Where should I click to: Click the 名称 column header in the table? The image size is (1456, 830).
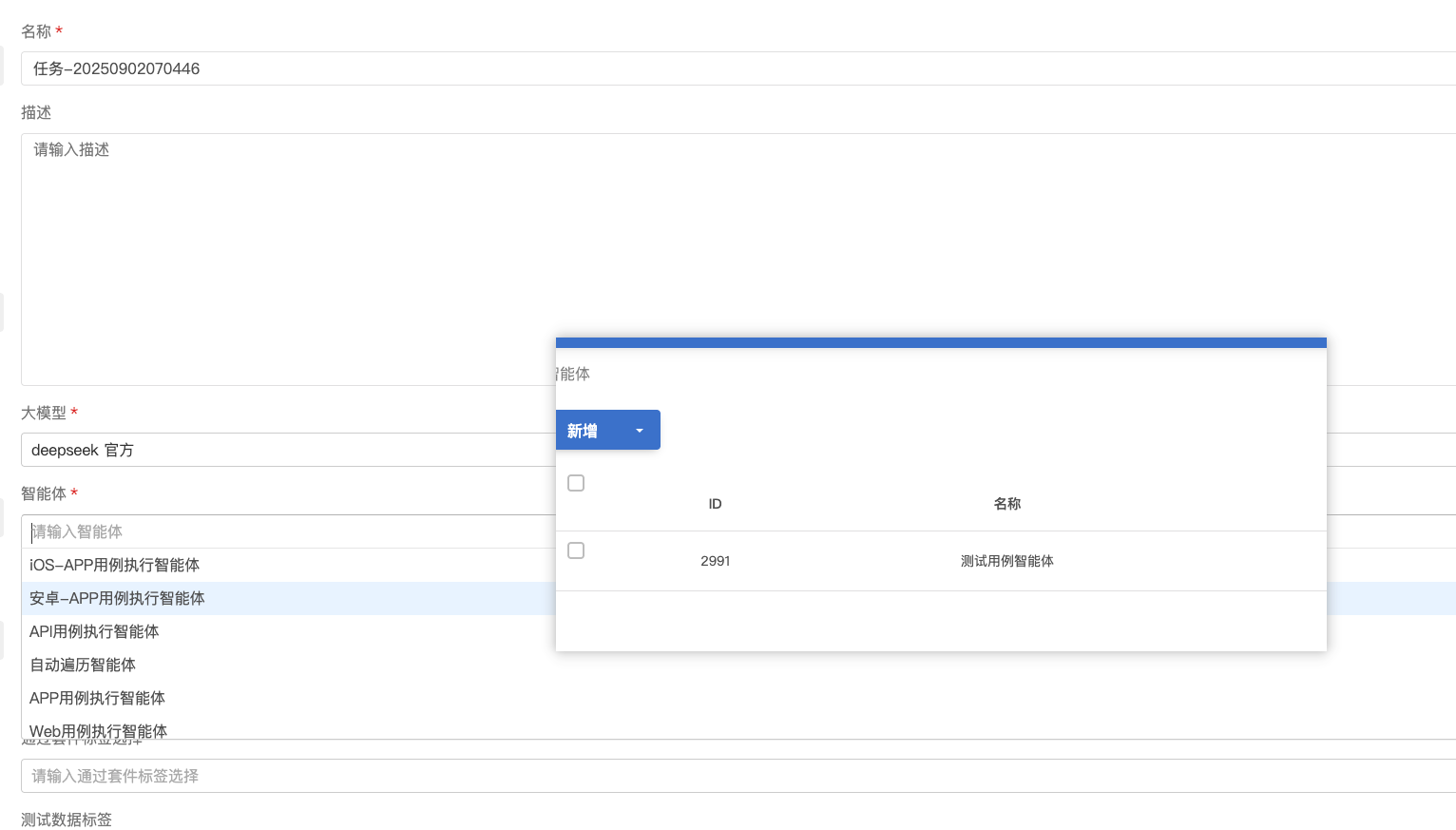(1007, 504)
